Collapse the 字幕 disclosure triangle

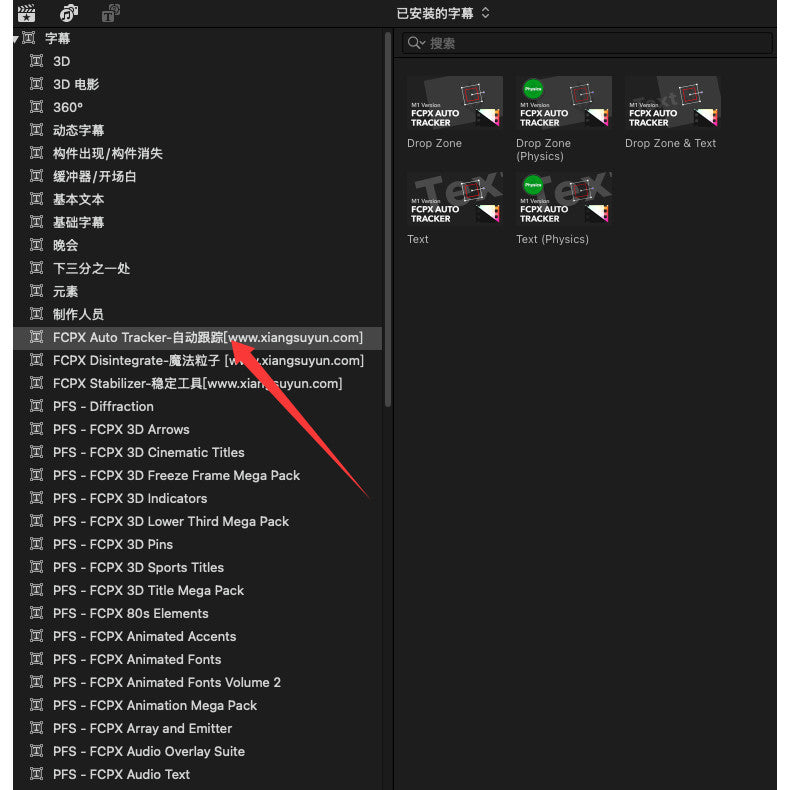[x=16, y=38]
